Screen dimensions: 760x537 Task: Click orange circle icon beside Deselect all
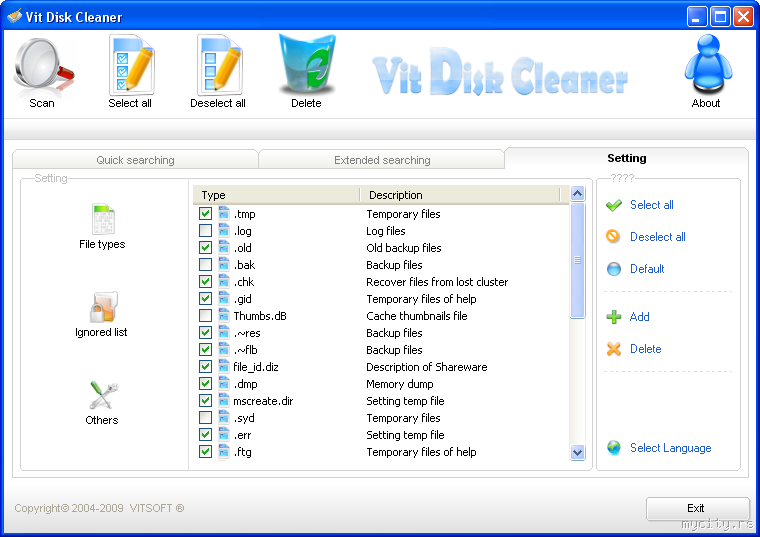click(x=613, y=237)
